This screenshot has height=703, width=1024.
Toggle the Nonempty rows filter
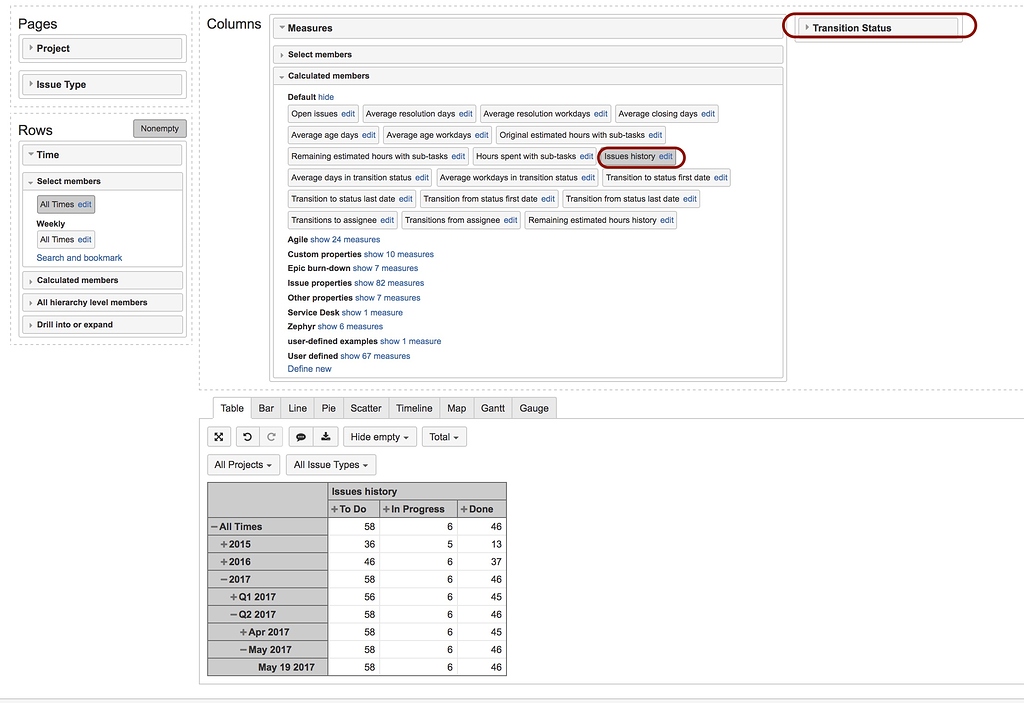pyautogui.click(x=159, y=128)
